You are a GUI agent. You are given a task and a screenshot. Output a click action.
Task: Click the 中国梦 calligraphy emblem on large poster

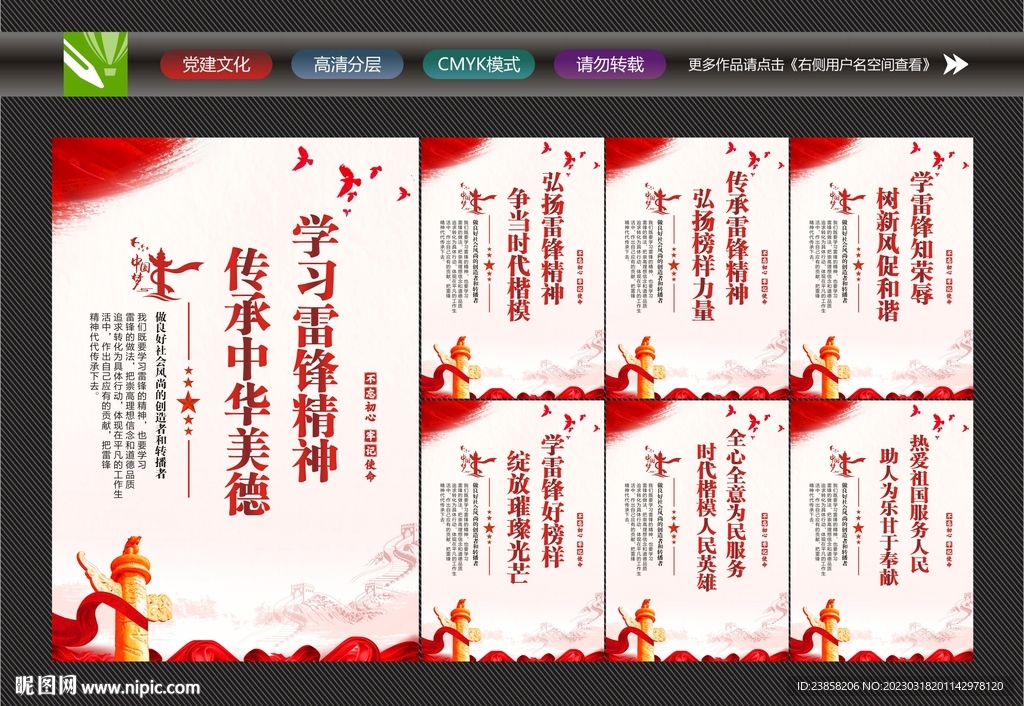166,269
